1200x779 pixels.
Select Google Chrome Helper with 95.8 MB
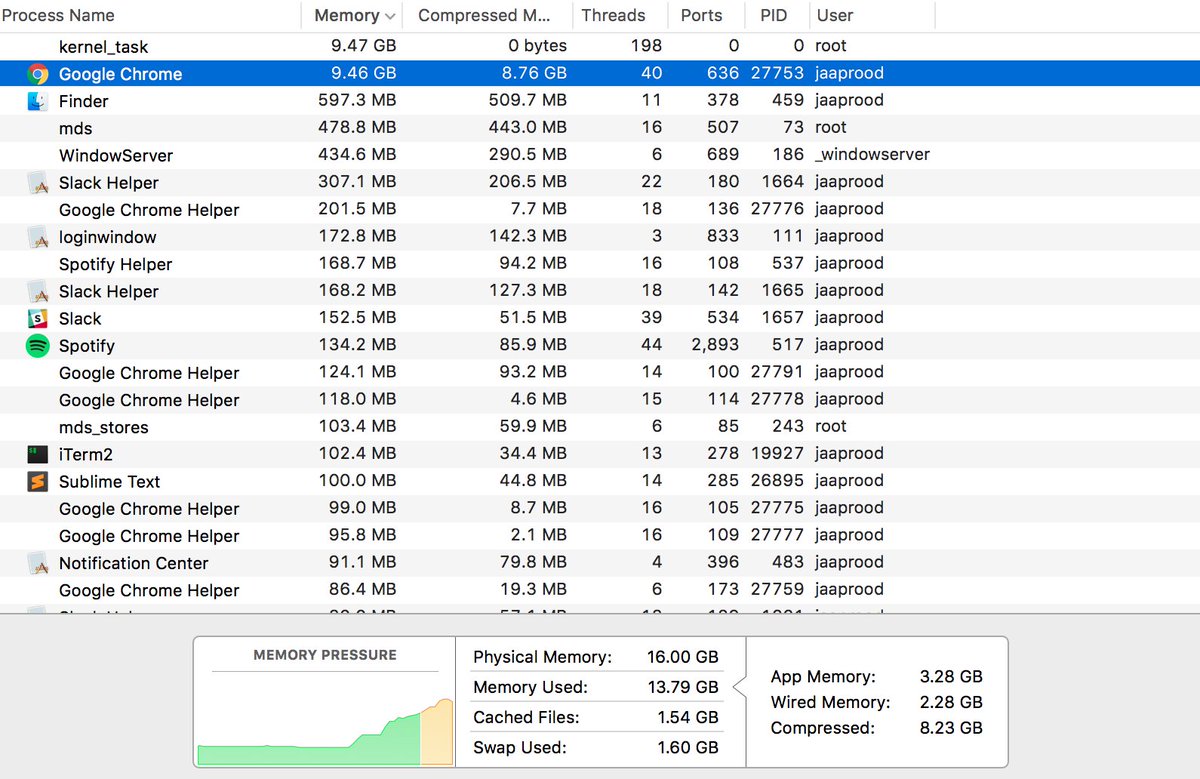(x=149, y=536)
